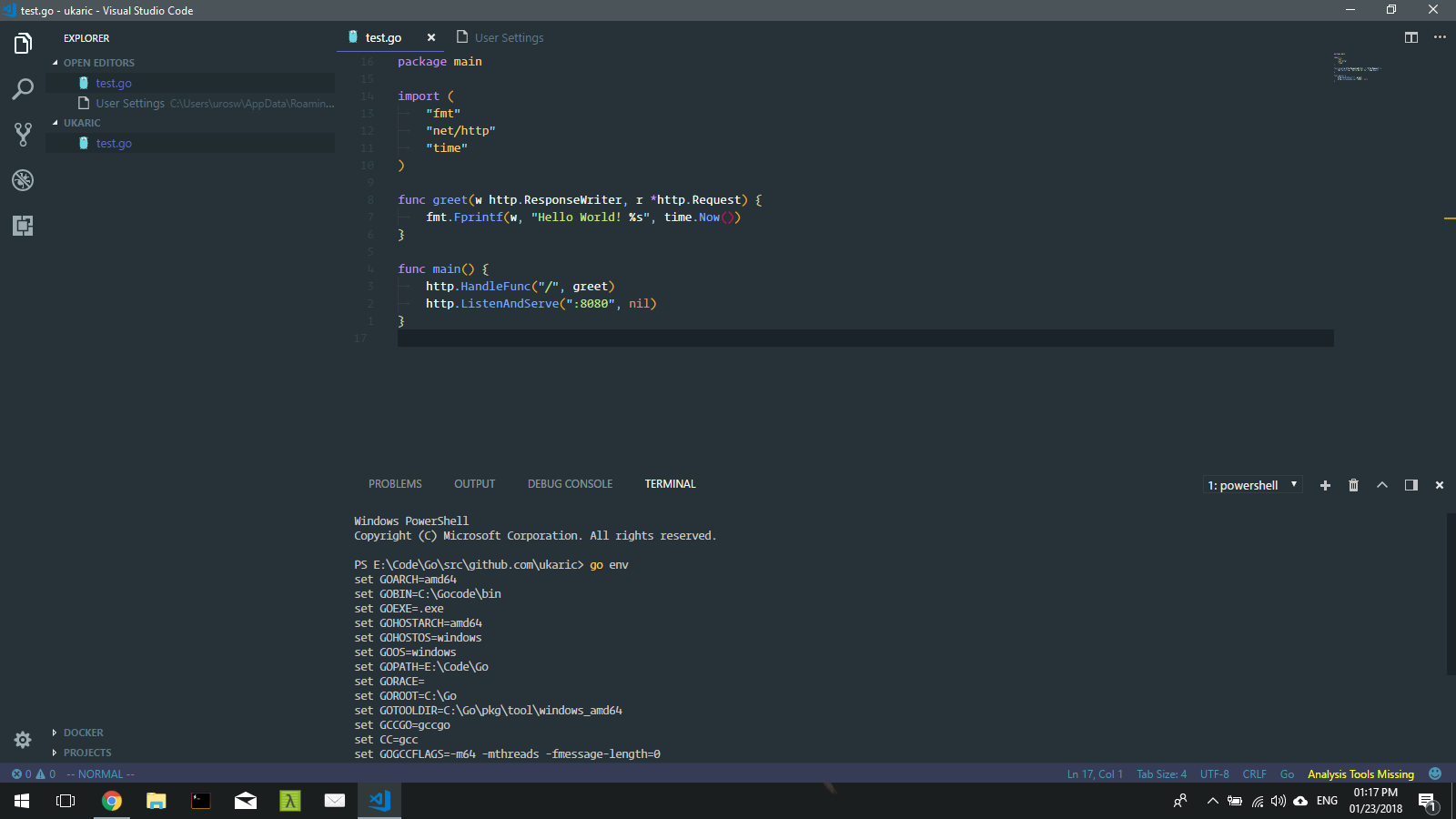Move the panel to the side
The width and height of the screenshot is (1456, 819).
(1411, 485)
